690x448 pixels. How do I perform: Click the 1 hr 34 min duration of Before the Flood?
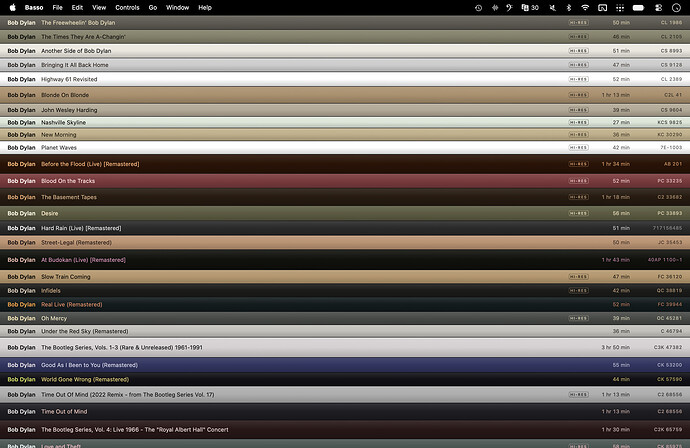616,164
